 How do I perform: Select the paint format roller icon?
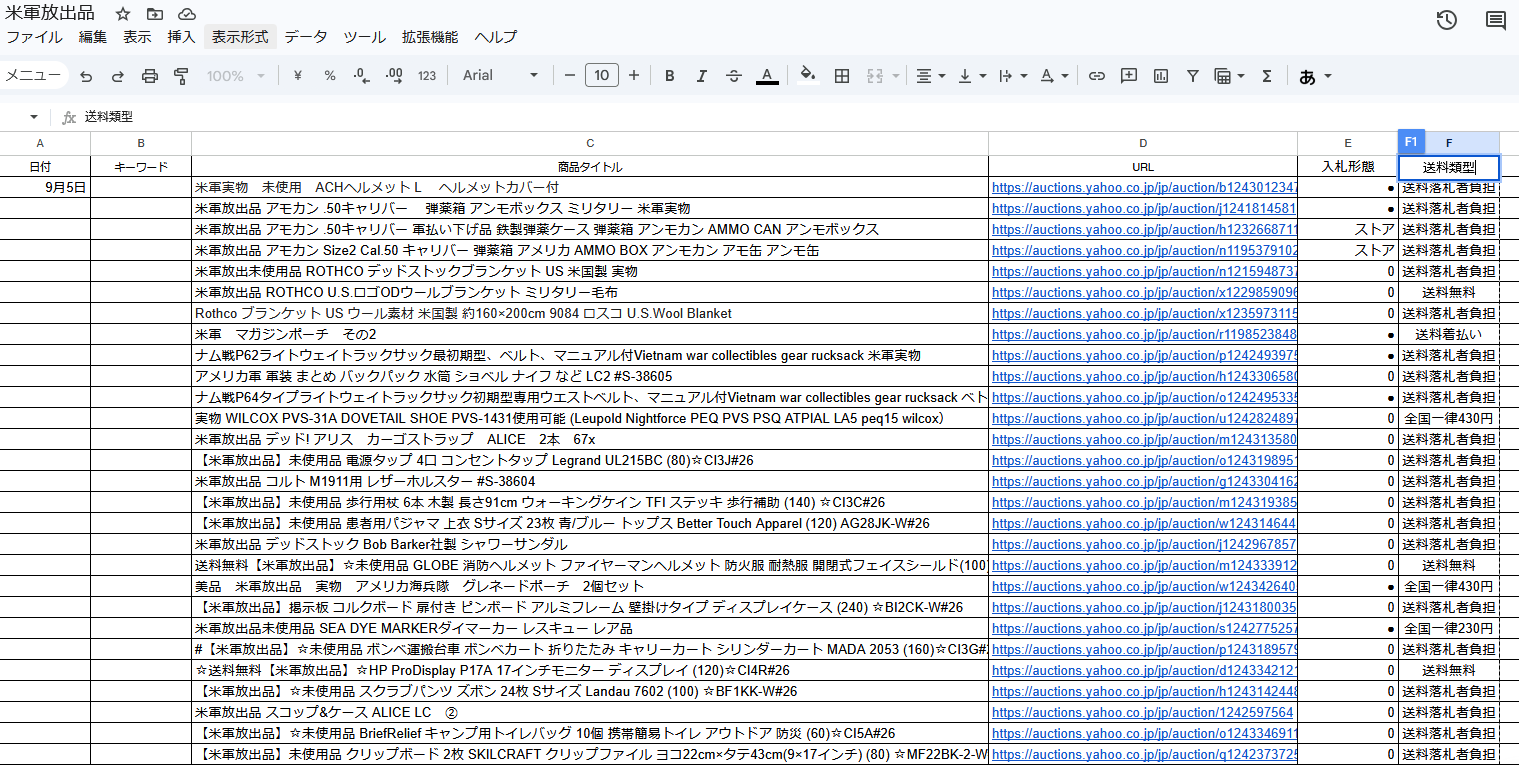(181, 76)
